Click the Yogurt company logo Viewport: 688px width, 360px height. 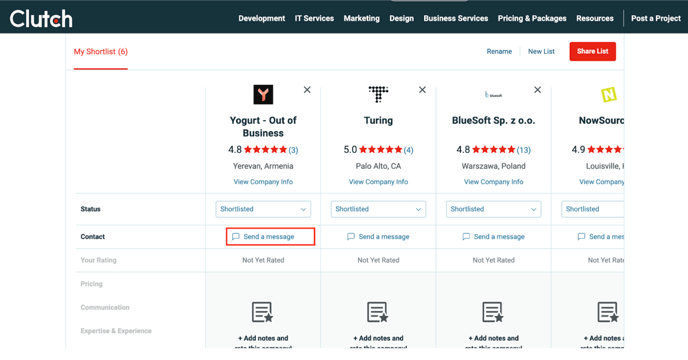263,94
